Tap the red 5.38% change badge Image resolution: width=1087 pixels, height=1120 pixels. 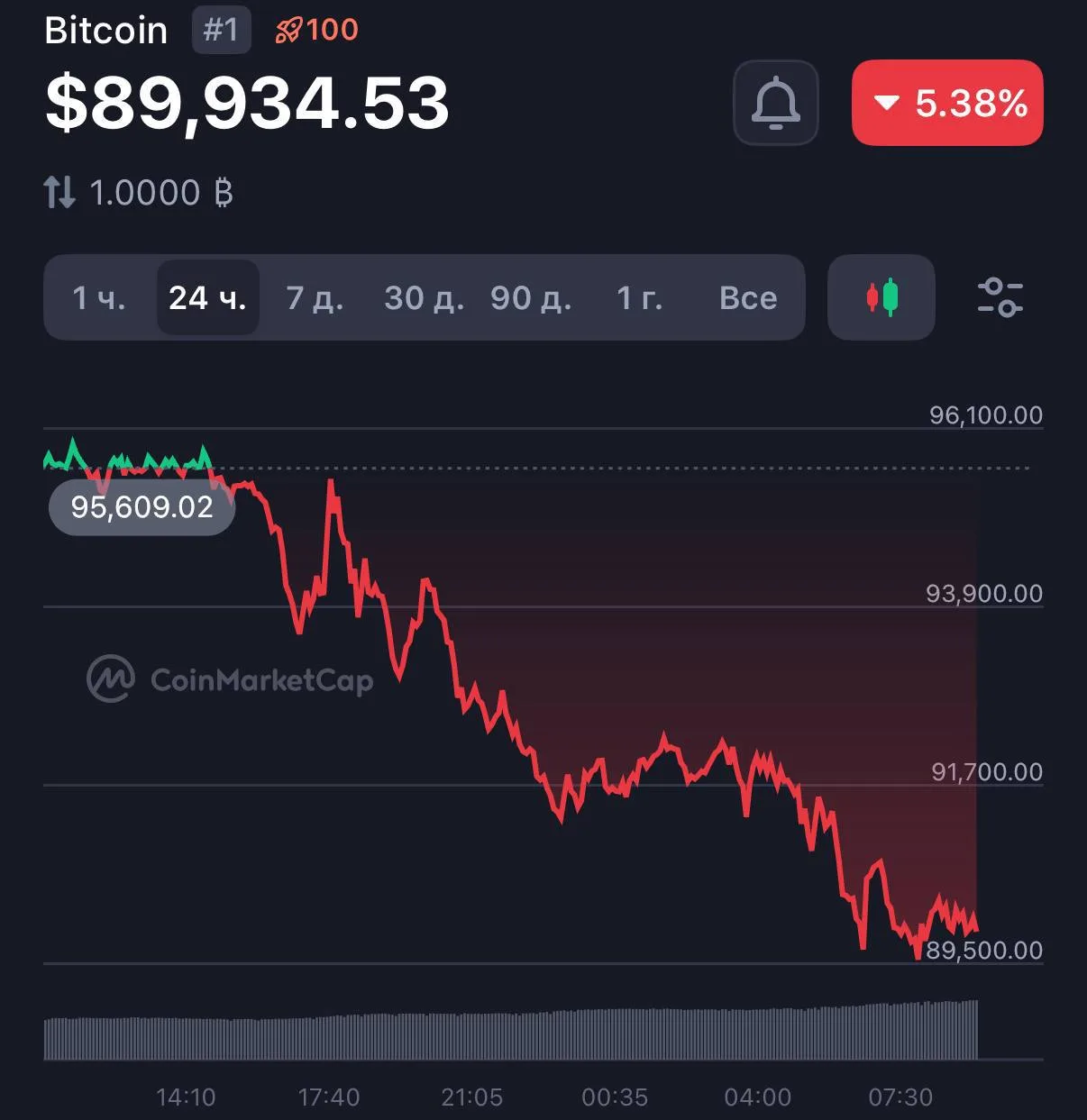(x=947, y=103)
